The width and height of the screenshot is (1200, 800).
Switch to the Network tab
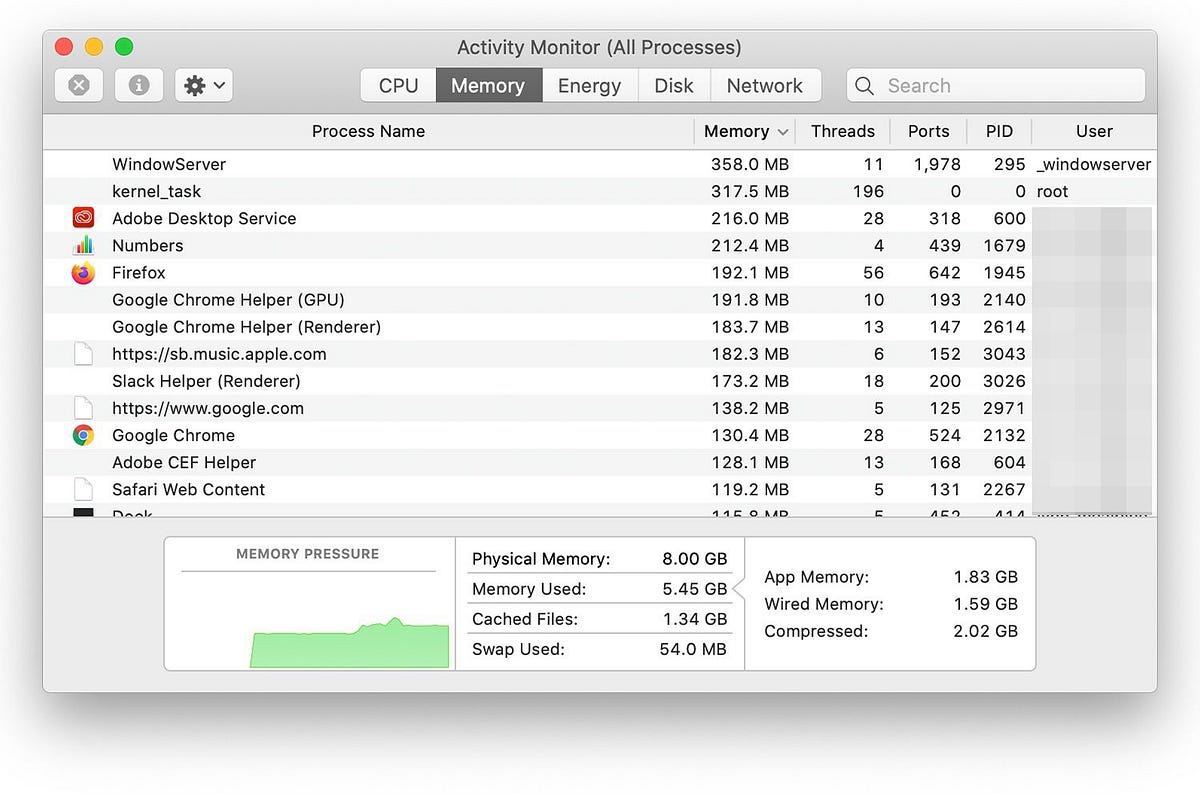[x=765, y=86]
